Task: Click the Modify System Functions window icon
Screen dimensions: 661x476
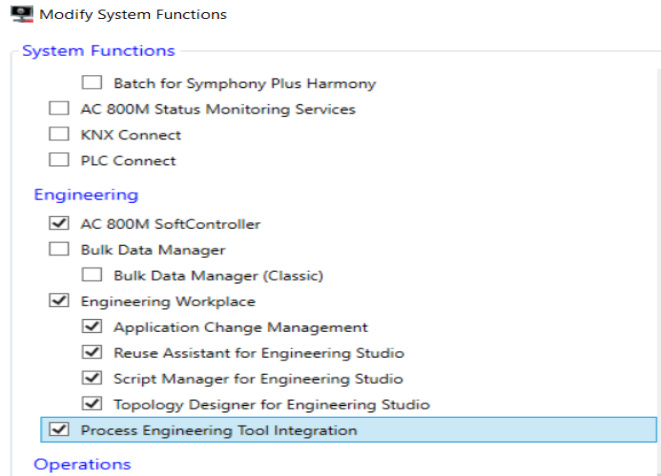Action: coord(19,15)
